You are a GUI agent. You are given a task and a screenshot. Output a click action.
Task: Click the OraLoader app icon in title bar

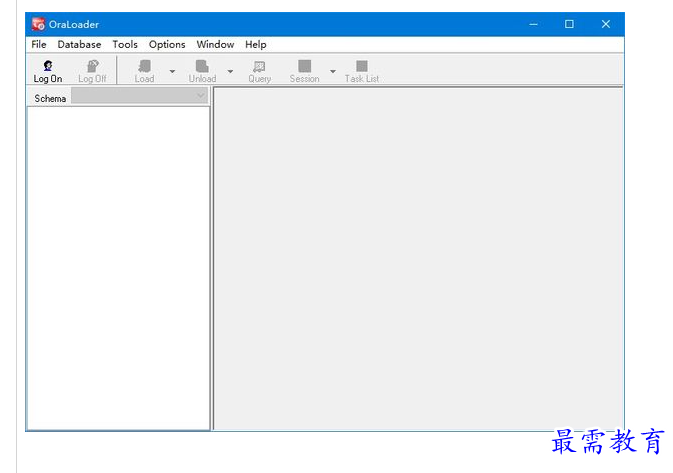[38, 24]
